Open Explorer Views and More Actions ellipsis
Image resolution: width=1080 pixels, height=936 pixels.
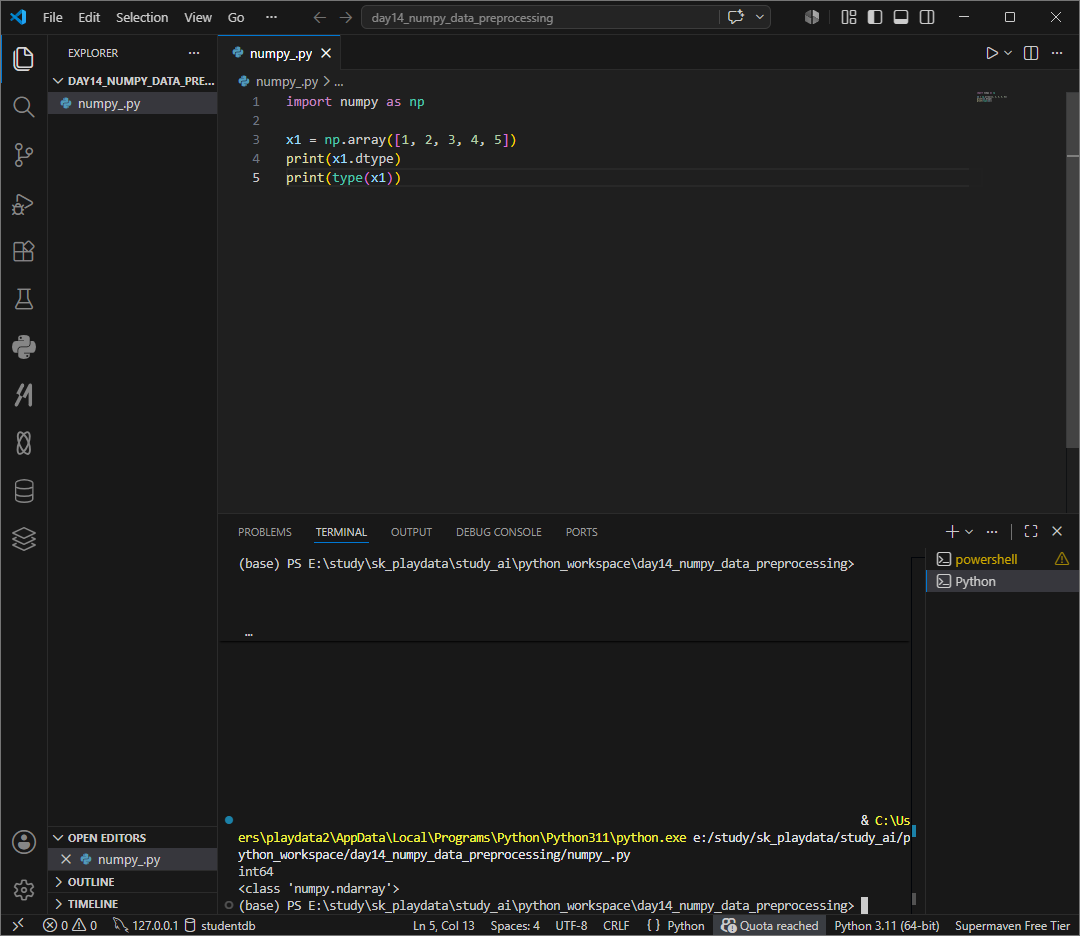[194, 53]
